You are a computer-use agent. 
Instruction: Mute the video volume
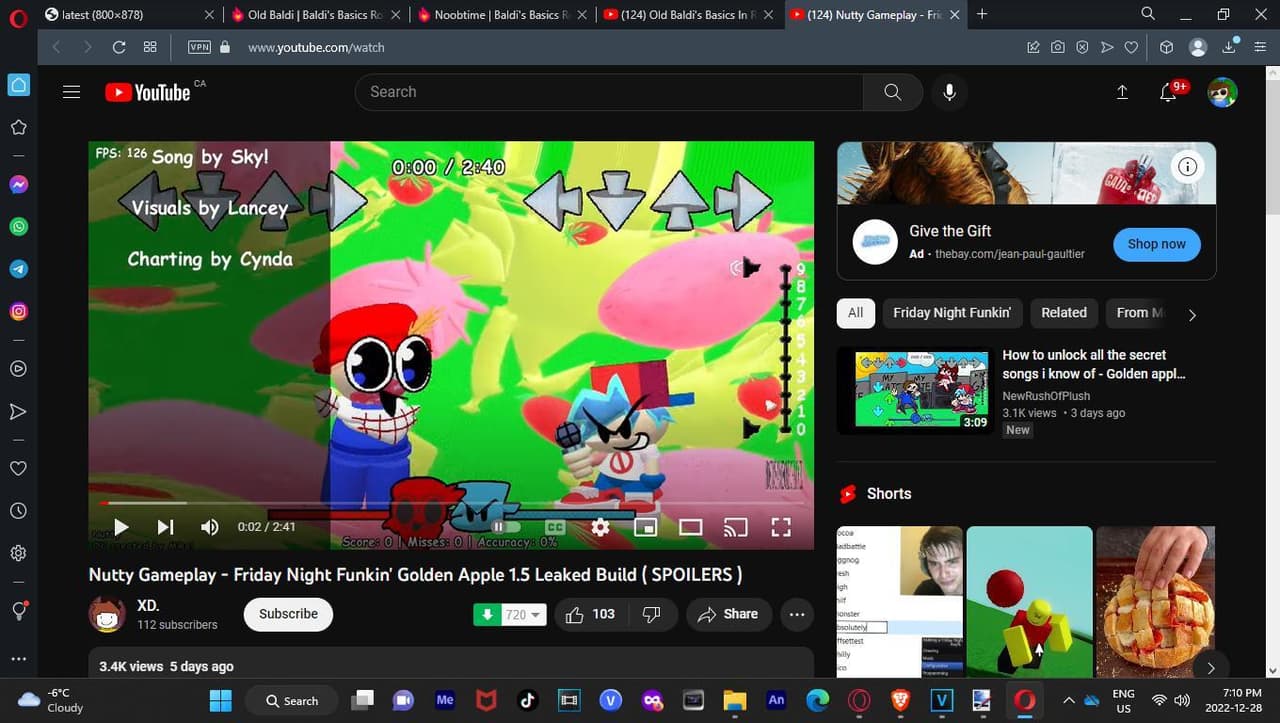pyautogui.click(x=209, y=527)
